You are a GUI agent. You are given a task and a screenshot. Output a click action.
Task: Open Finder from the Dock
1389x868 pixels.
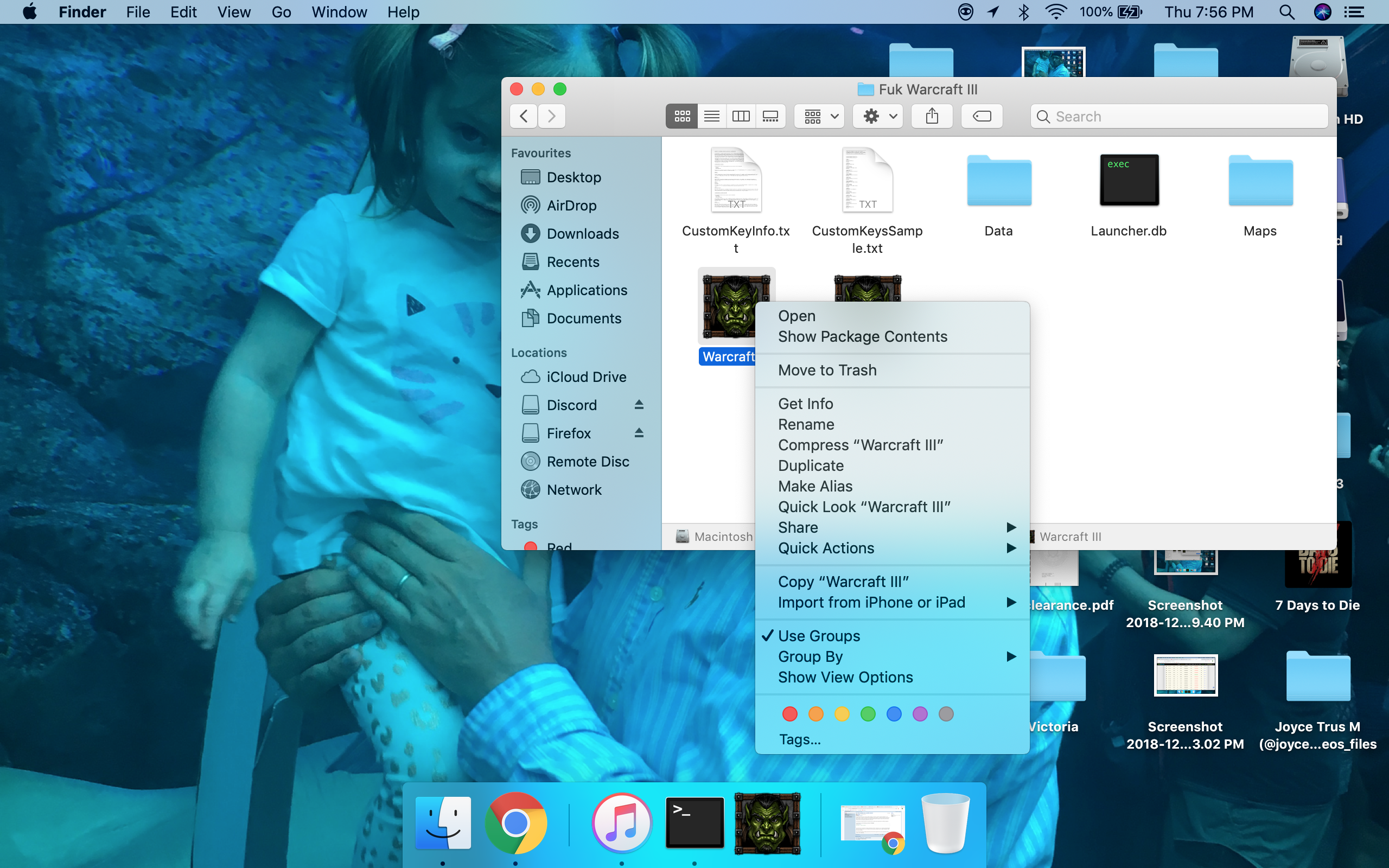click(x=443, y=822)
